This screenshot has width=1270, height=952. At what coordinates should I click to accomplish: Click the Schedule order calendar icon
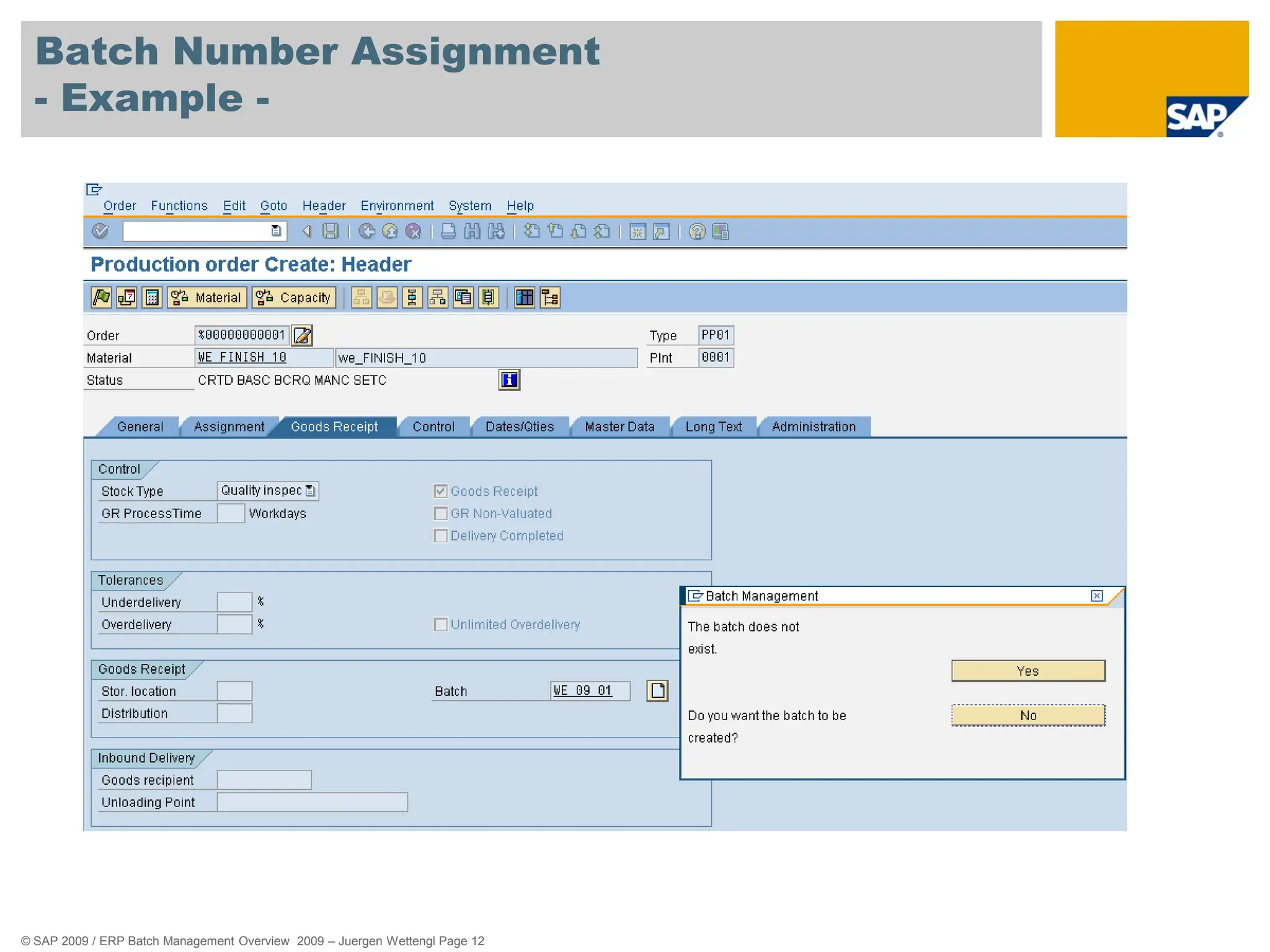point(127,297)
